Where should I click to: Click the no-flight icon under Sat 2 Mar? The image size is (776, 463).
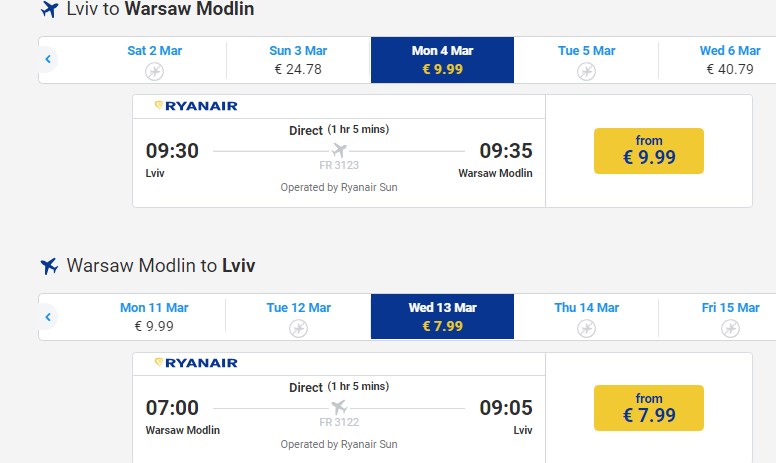[x=154, y=71]
